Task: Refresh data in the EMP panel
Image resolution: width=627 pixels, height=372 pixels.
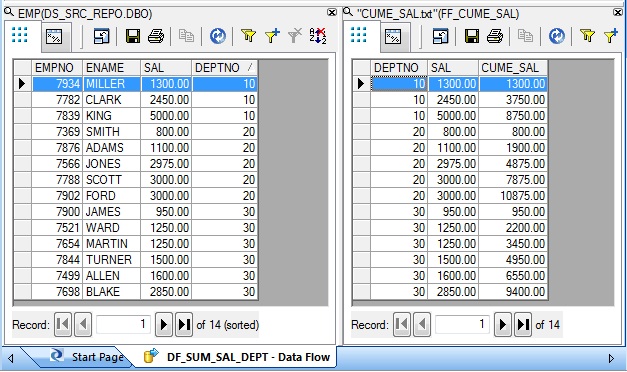Action: (218, 36)
